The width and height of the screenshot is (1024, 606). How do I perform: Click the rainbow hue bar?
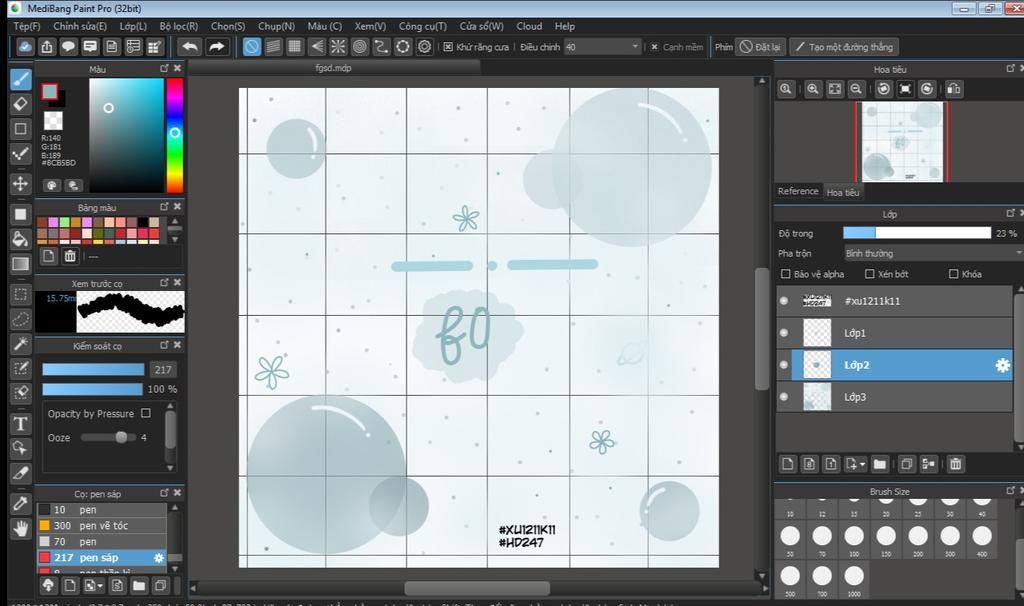click(x=174, y=135)
